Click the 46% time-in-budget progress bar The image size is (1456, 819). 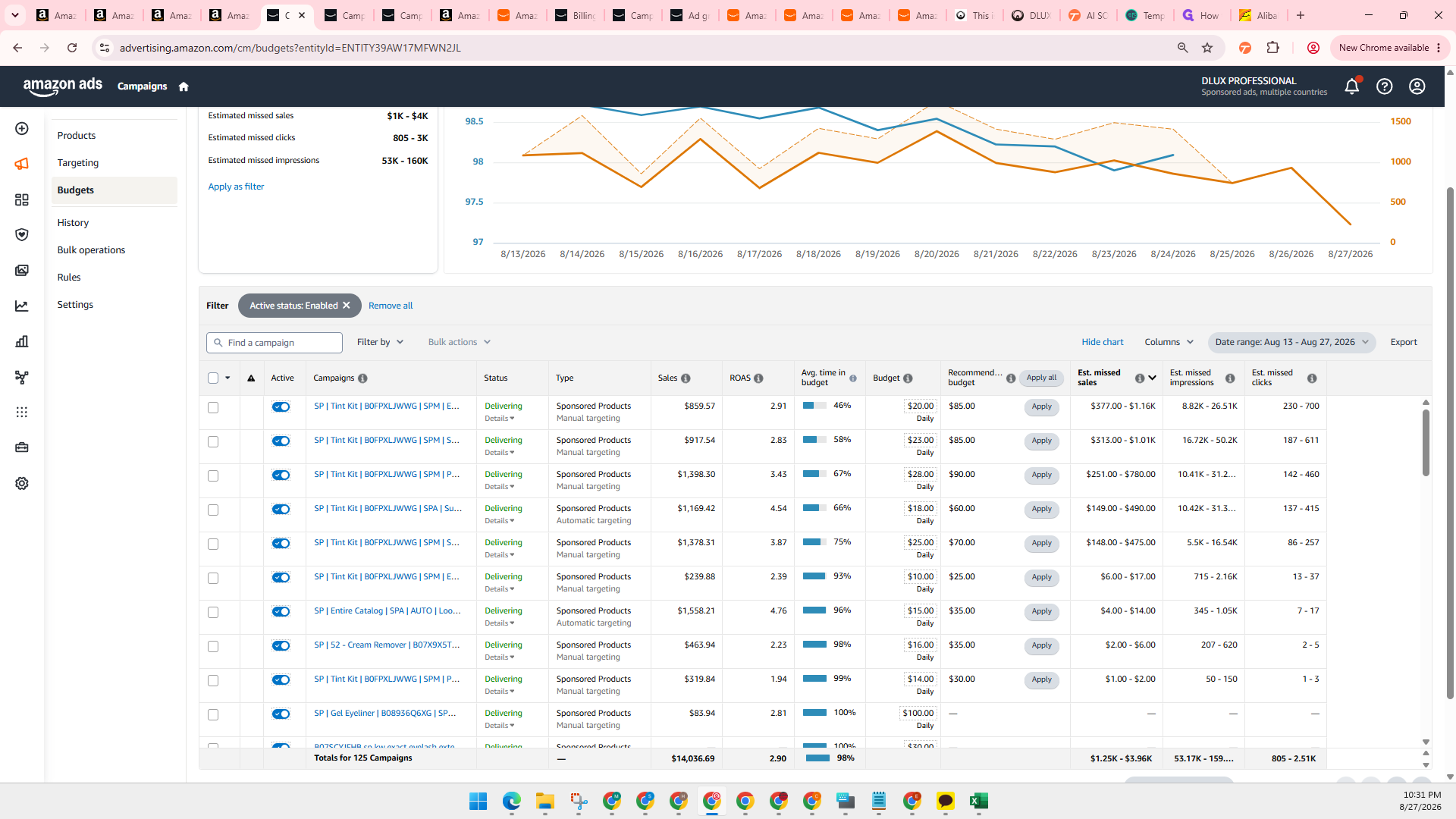(814, 406)
